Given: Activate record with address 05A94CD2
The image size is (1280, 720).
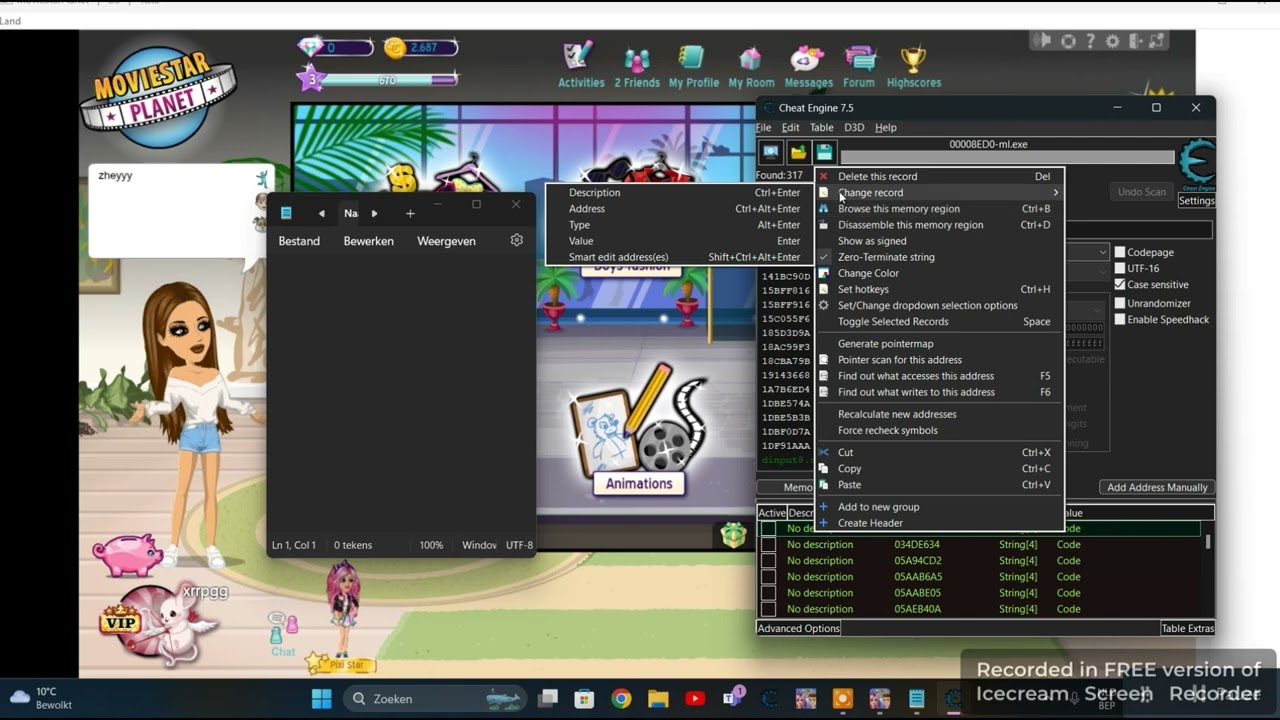Looking at the screenshot, I should click(768, 561).
